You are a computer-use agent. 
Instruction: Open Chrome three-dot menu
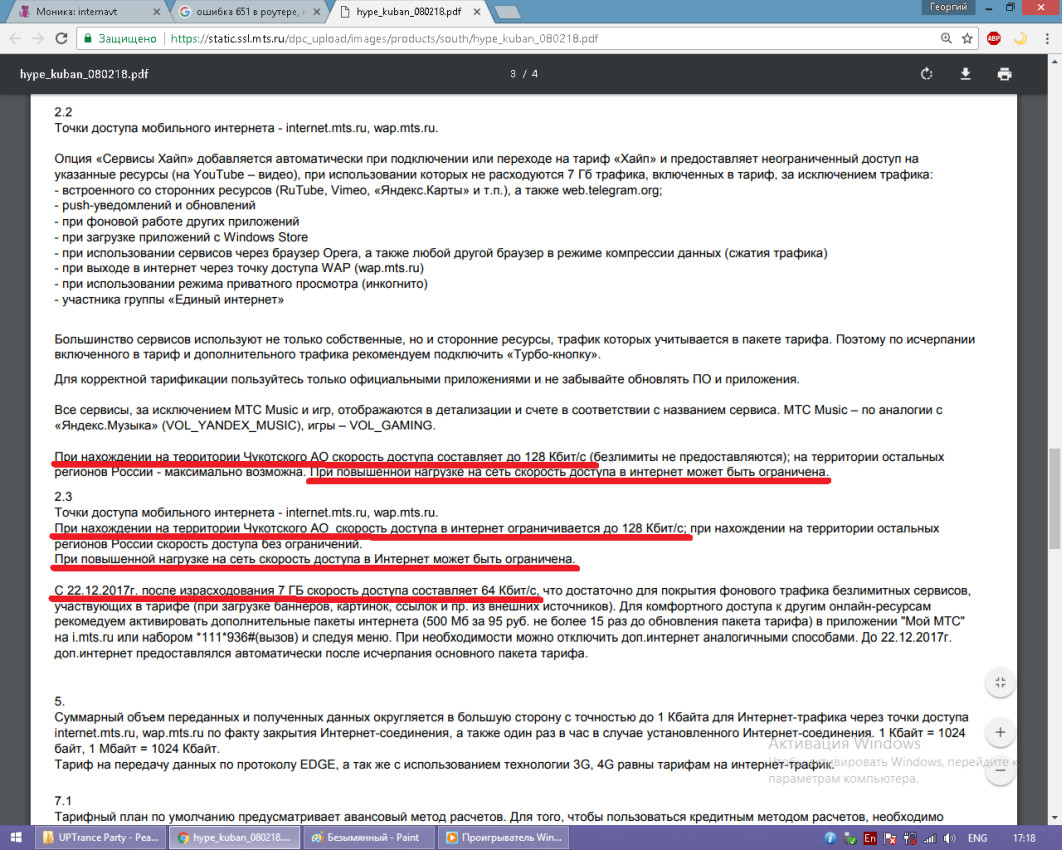tap(1047, 39)
